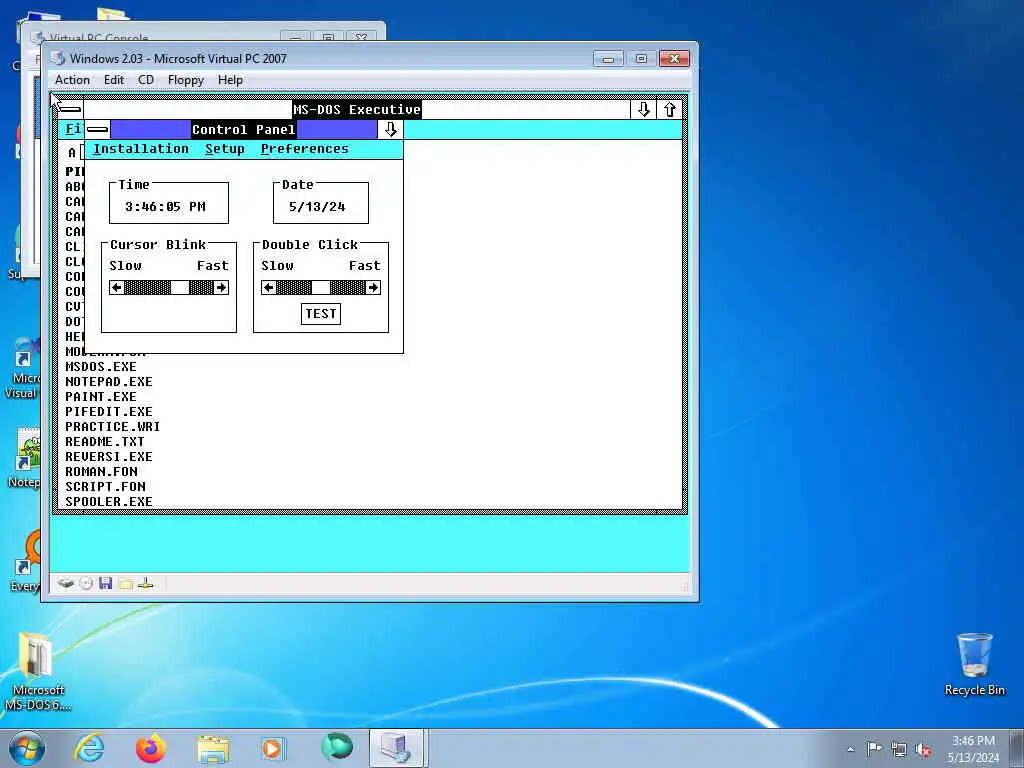The image size is (1024, 768).
Task: Minimize Control Panel using its down arrow
Action: (391, 129)
